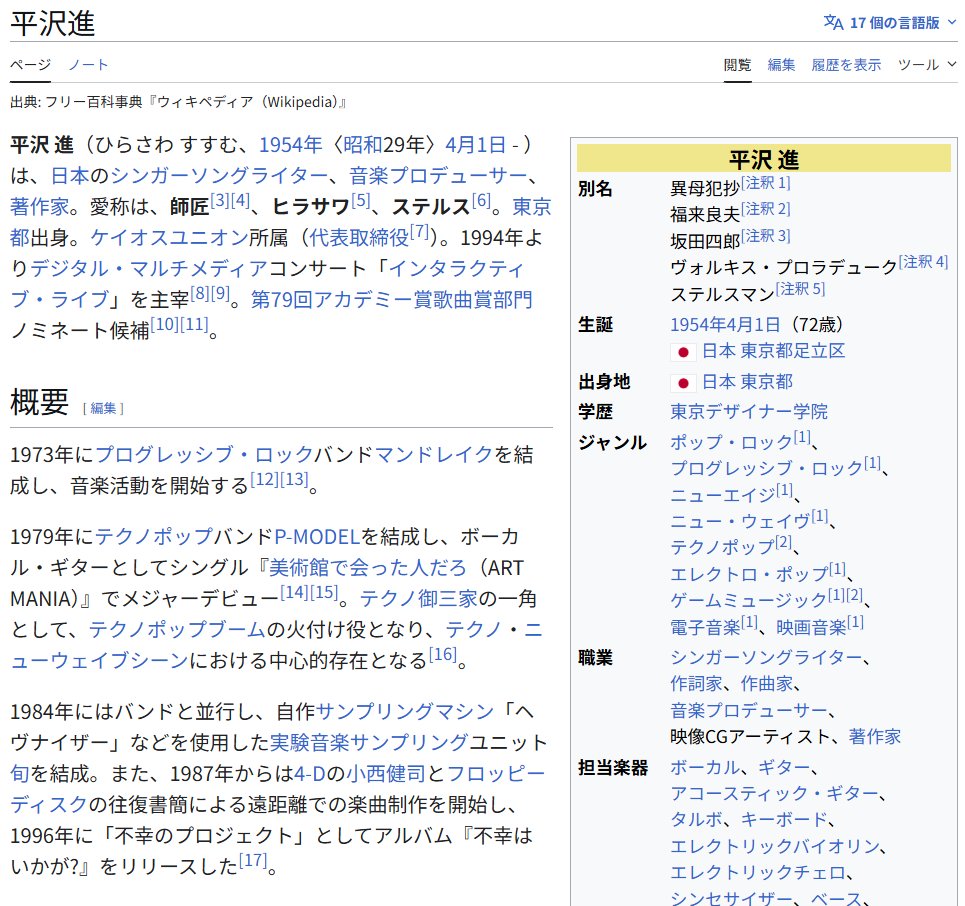Viewport: 965px width, 906px height.
Task: Open the 東京デザイナー学院 link
Action: coord(749,411)
